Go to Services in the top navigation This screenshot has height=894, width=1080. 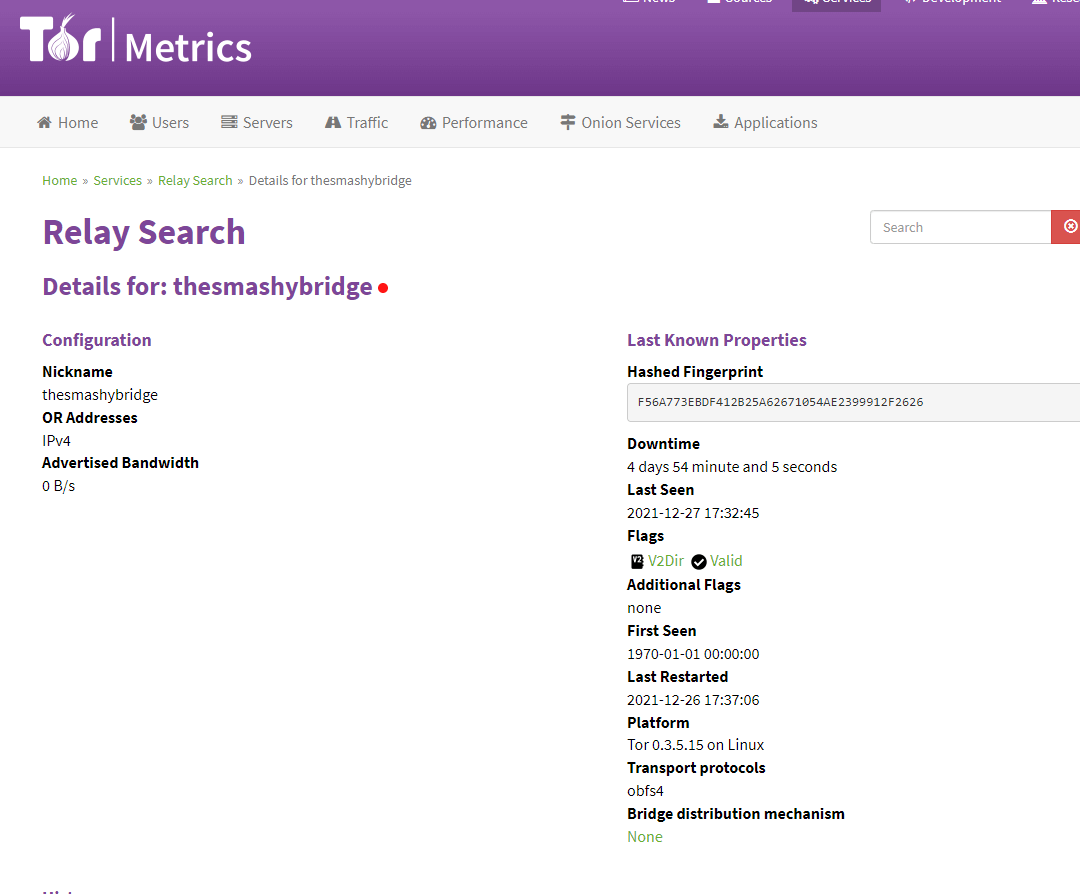click(836, 3)
